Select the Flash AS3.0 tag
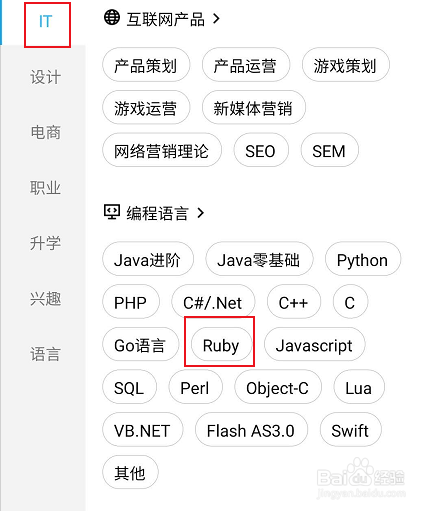Image resolution: width=434 pixels, height=511 pixels. point(251,430)
